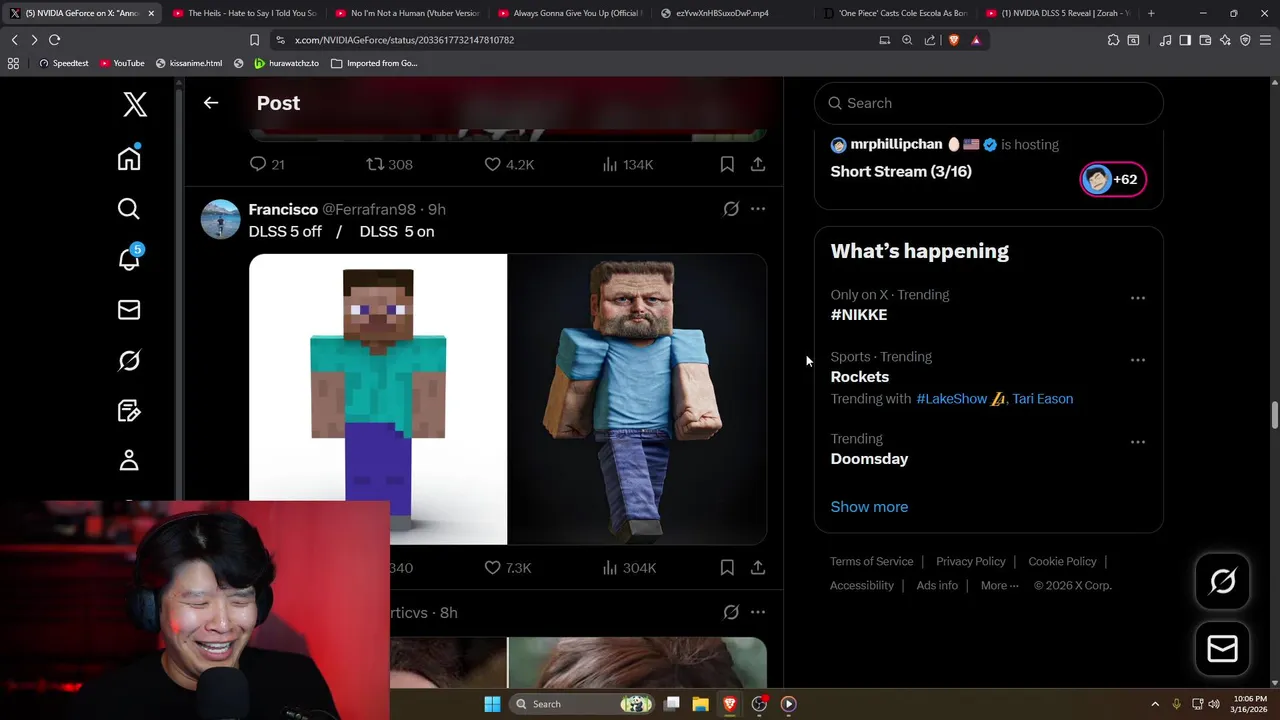Open YouTube bookmark in bookmarks bar
Viewport: 1280px width, 720px height.
coord(121,63)
